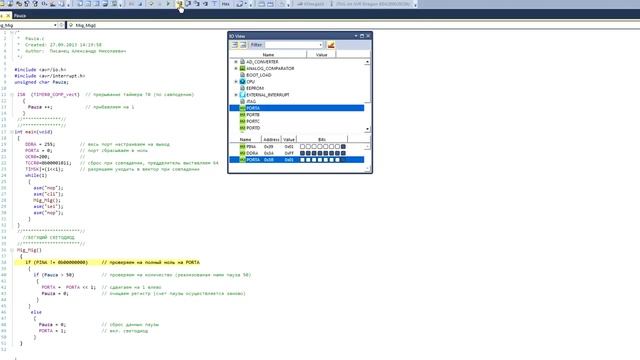Click the Address column header in register list
The width and height of the screenshot is (640, 360).
point(271,140)
